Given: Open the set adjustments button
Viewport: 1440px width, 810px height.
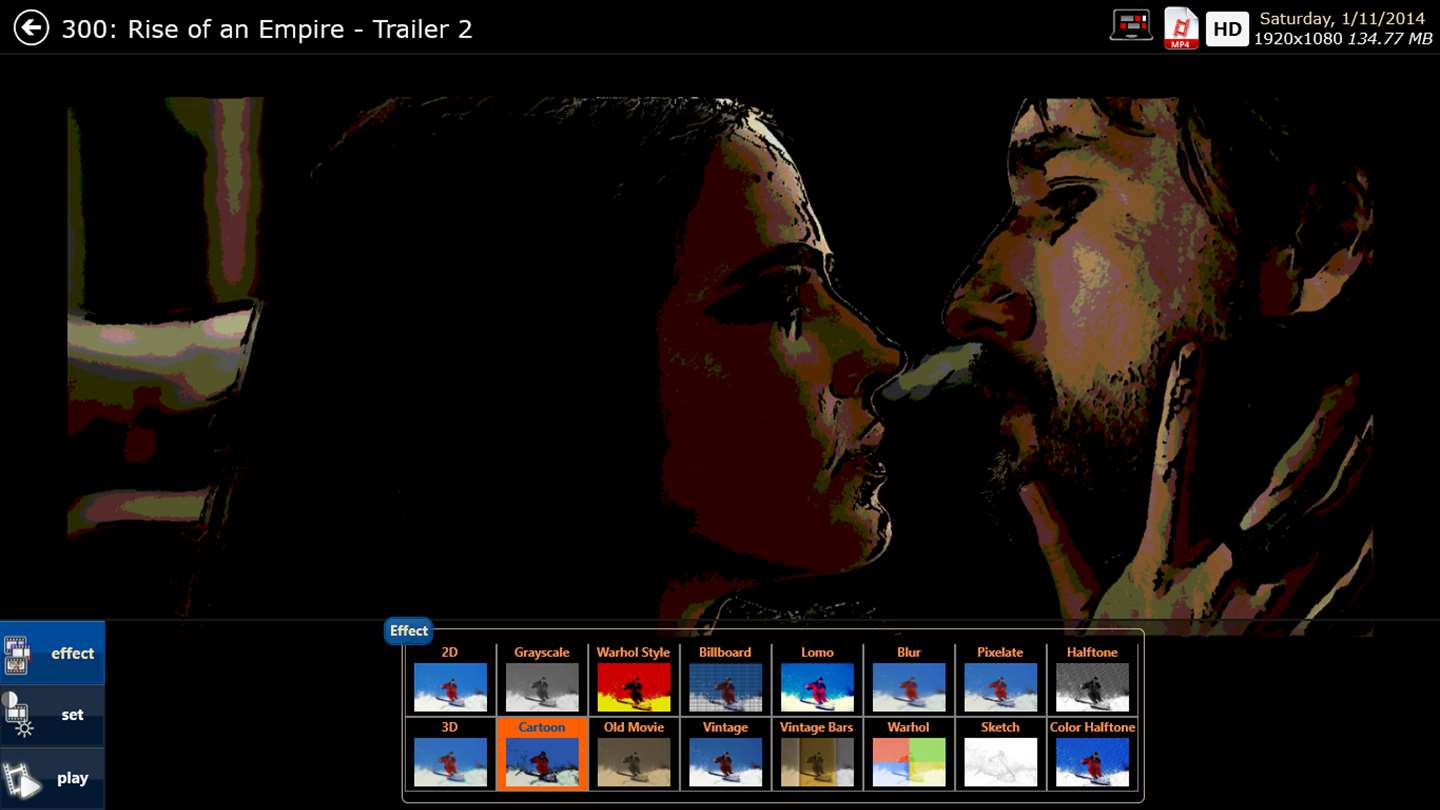Looking at the screenshot, I should click(x=52, y=715).
